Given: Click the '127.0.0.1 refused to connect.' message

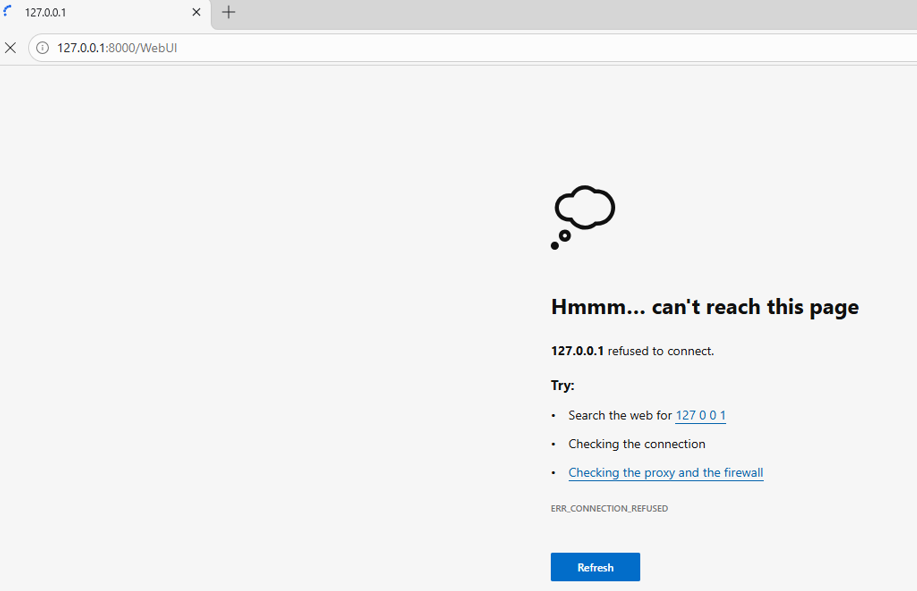Looking at the screenshot, I should pos(632,351).
